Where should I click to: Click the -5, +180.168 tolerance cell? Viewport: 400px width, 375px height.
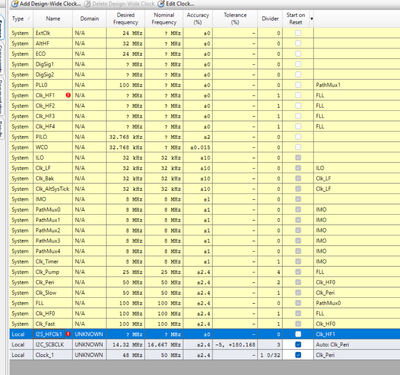tap(235, 344)
